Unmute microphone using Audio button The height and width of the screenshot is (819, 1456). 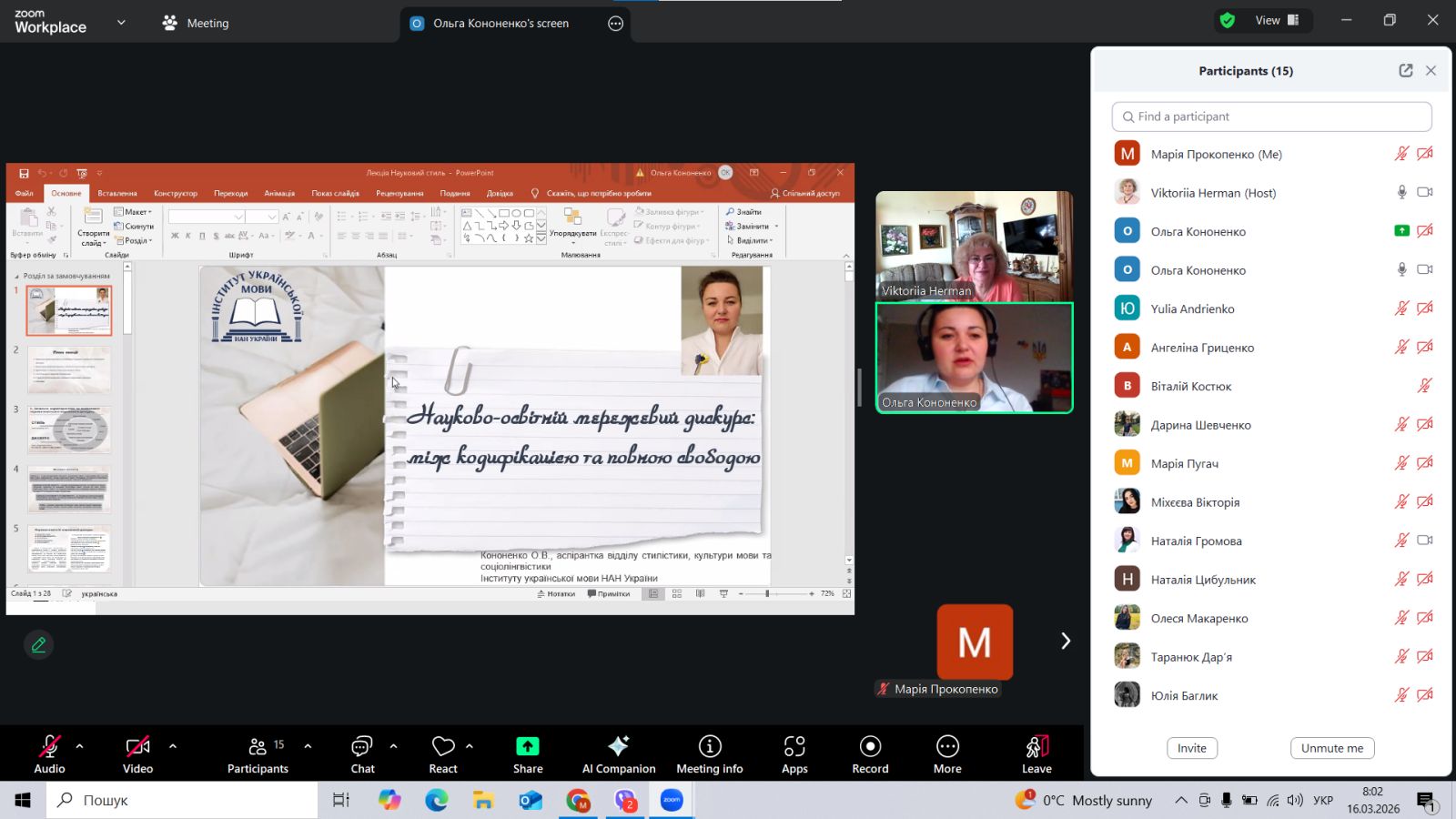49,753
